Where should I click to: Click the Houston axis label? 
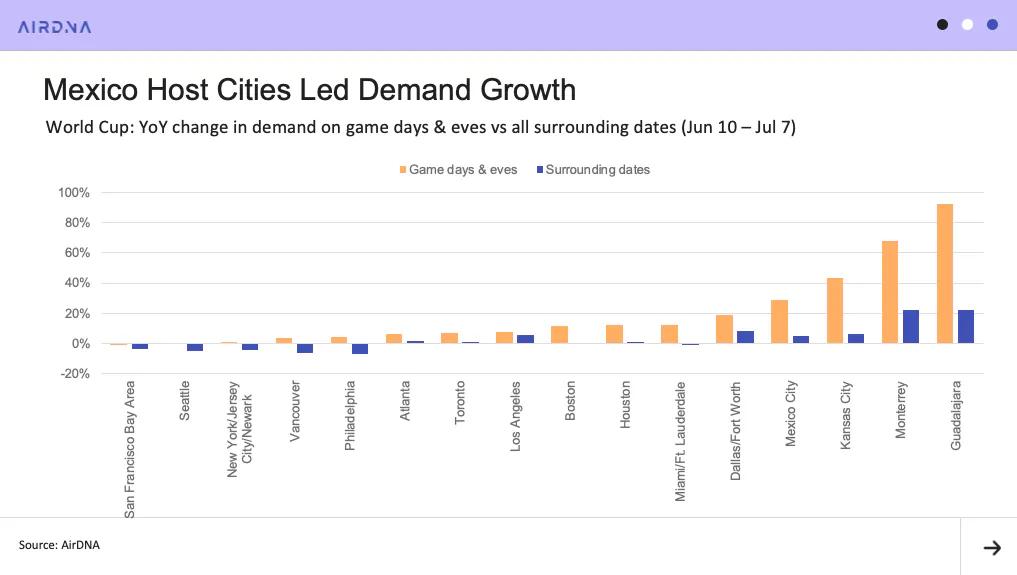(x=625, y=405)
